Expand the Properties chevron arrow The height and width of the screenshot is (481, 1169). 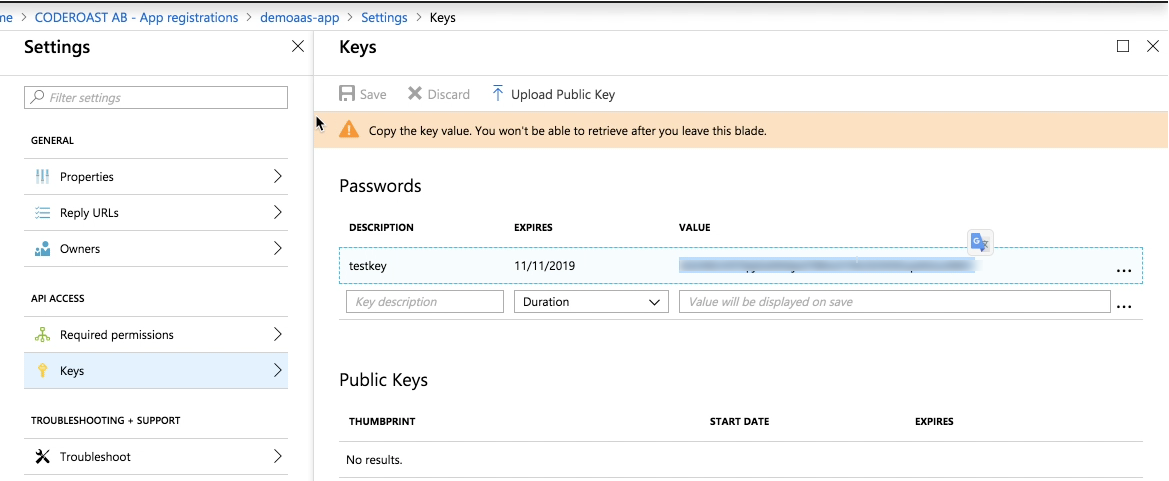277,177
